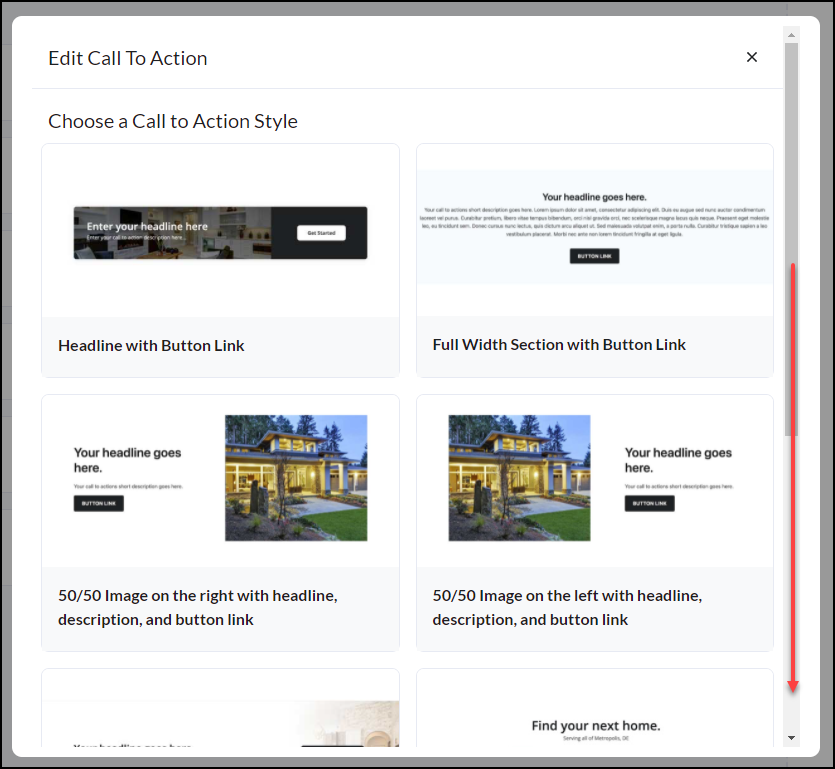Click the vertical scrollbar thumb
This screenshot has width=835, height=769.
tap(791, 240)
